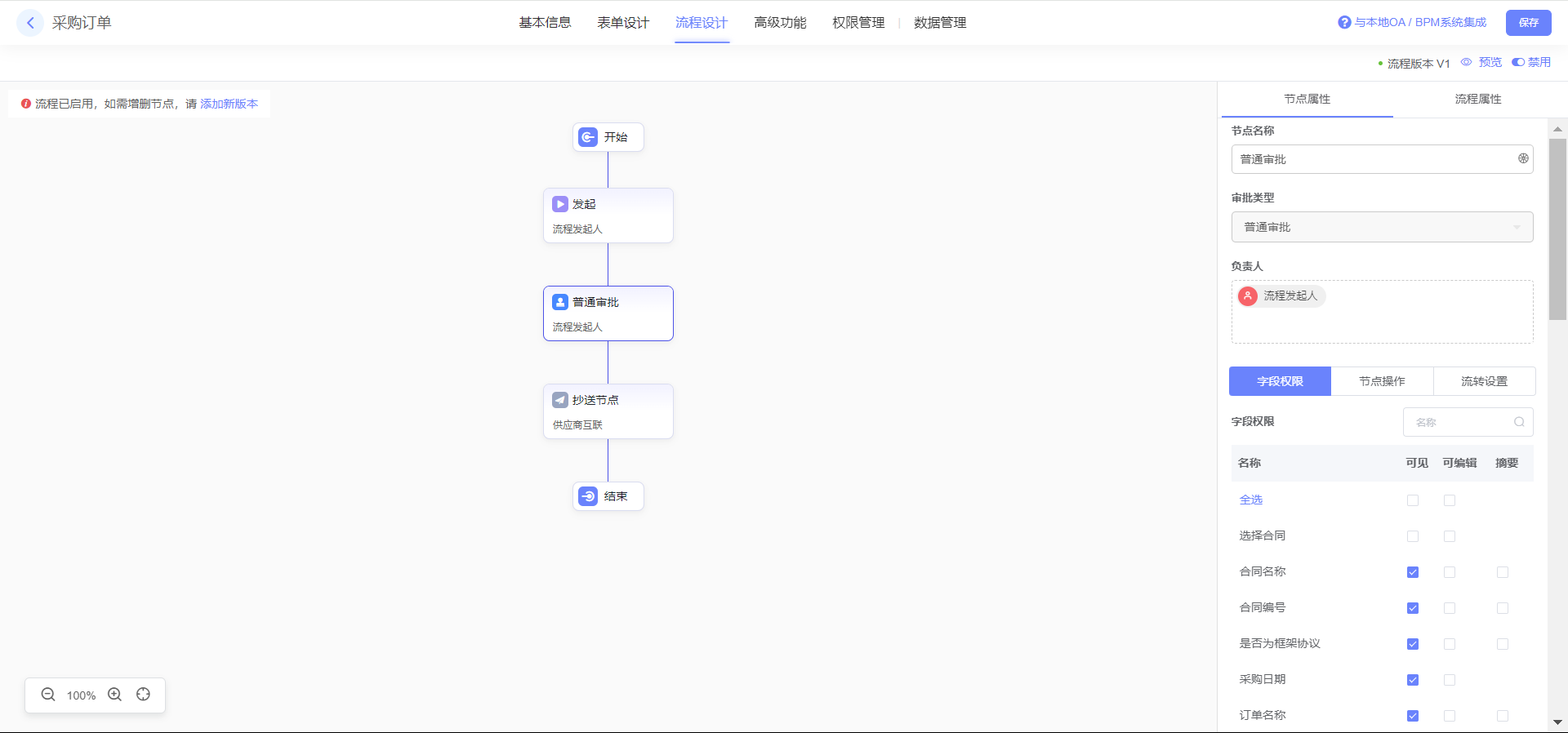Uncheck 合同名称 visible checkbox
Image resolution: width=1568 pixels, height=733 pixels.
tap(1413, 572)
